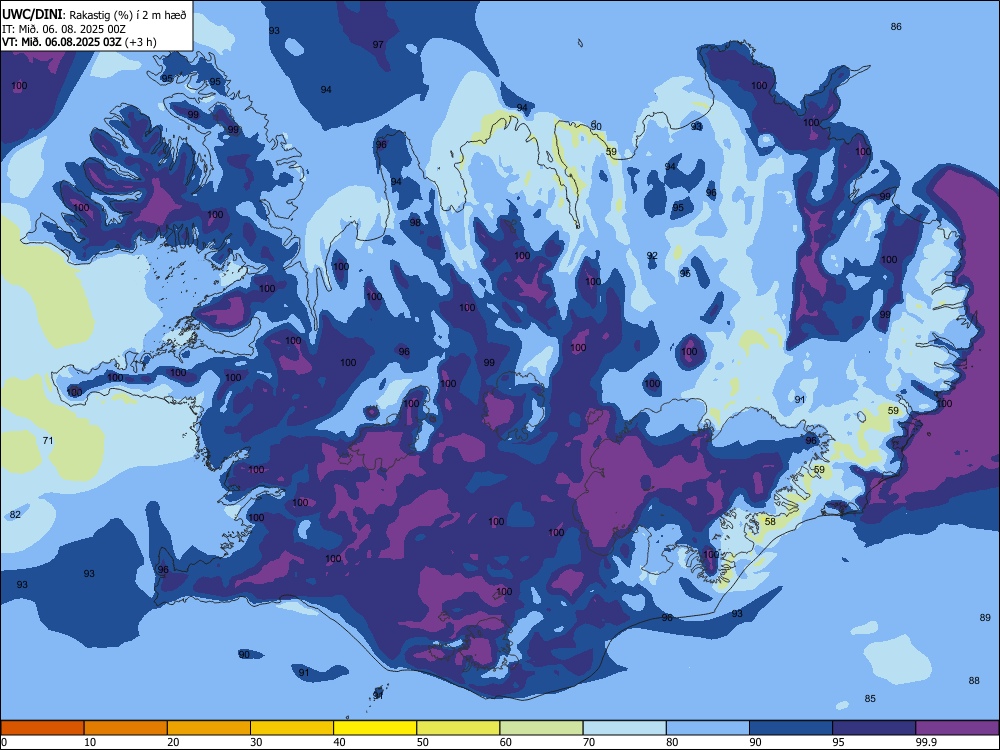Click the dark orange 0–10 legend swatch
Image resolution: width=1000 pixels, height=750 pixels.
click(x=42, y=728)
